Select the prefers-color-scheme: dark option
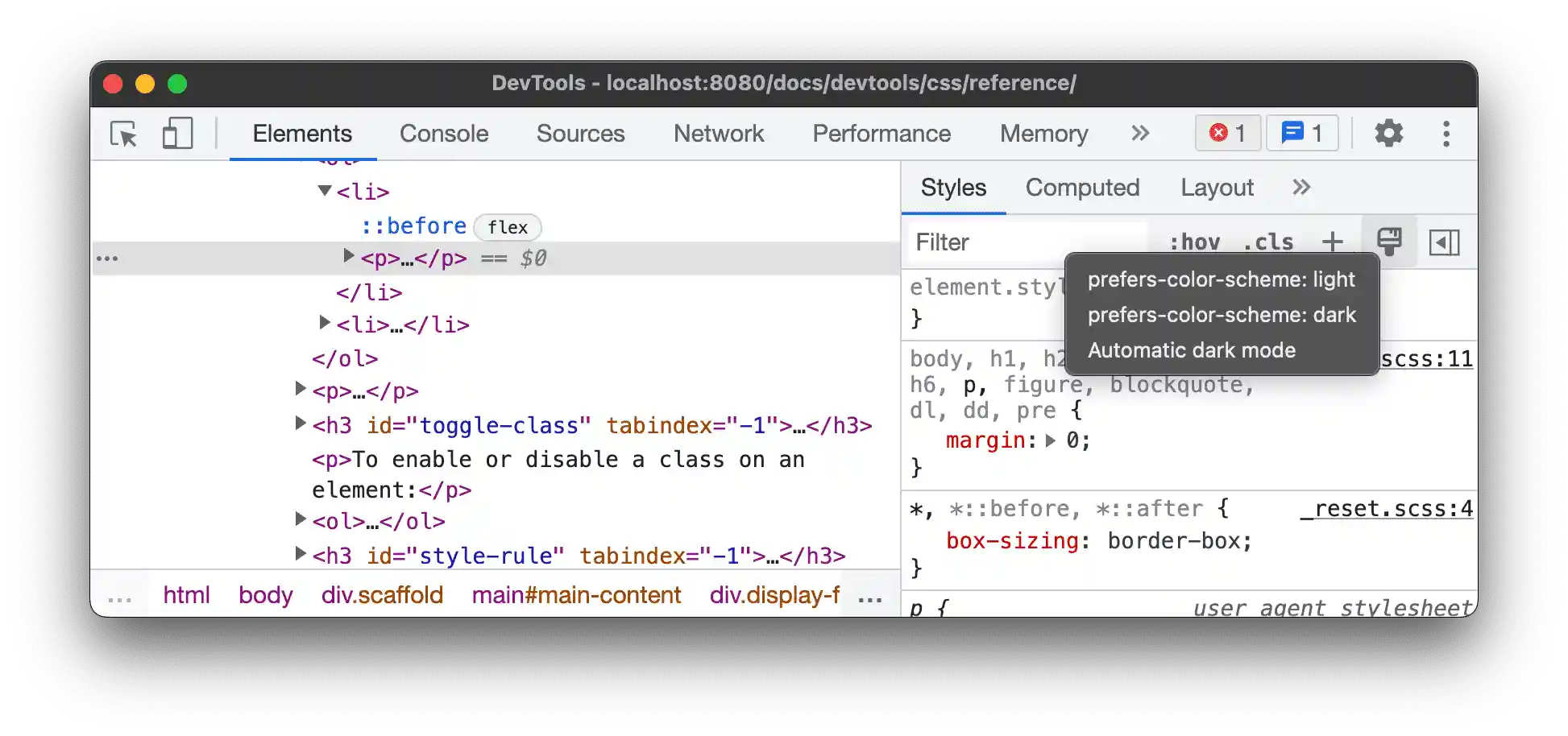Image resolution: width=1568 pixels, height=736 pixels. pyautogui.click(x=1222, y=315)
